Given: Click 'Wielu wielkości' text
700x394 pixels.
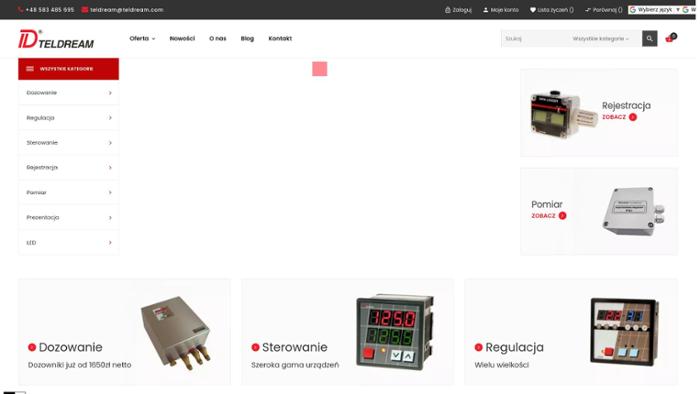Looking at the screenshot, I should coord(501,365).
